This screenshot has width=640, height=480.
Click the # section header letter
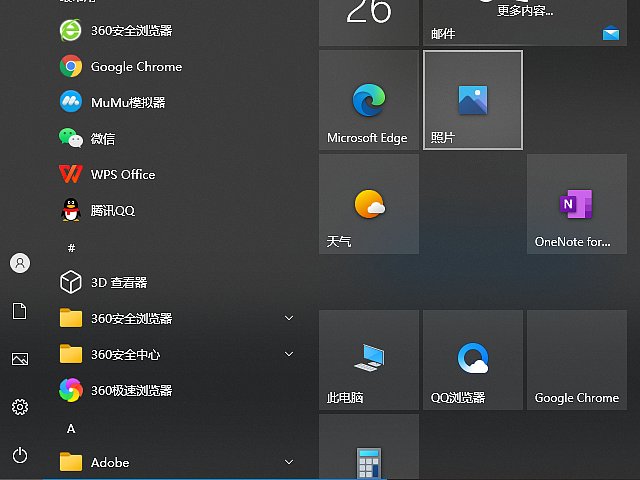point(71,248)
